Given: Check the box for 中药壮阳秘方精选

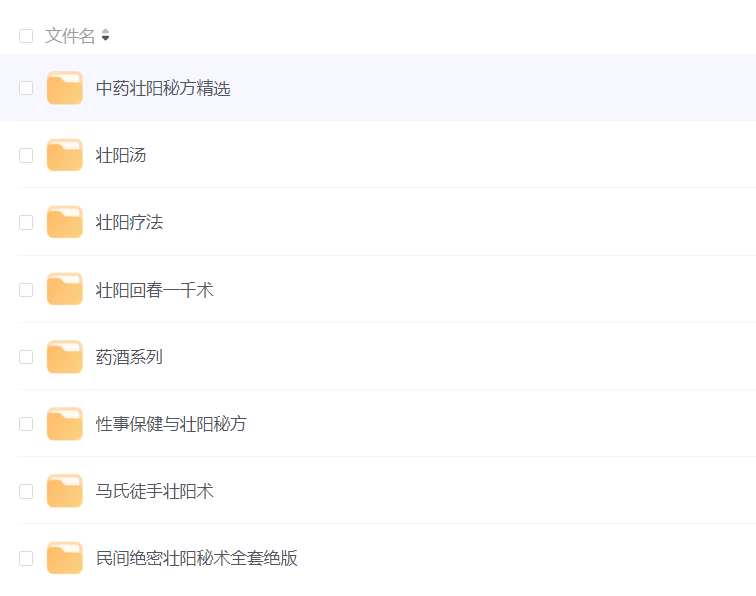Looking at the screenshot, I should coord(26,88).
